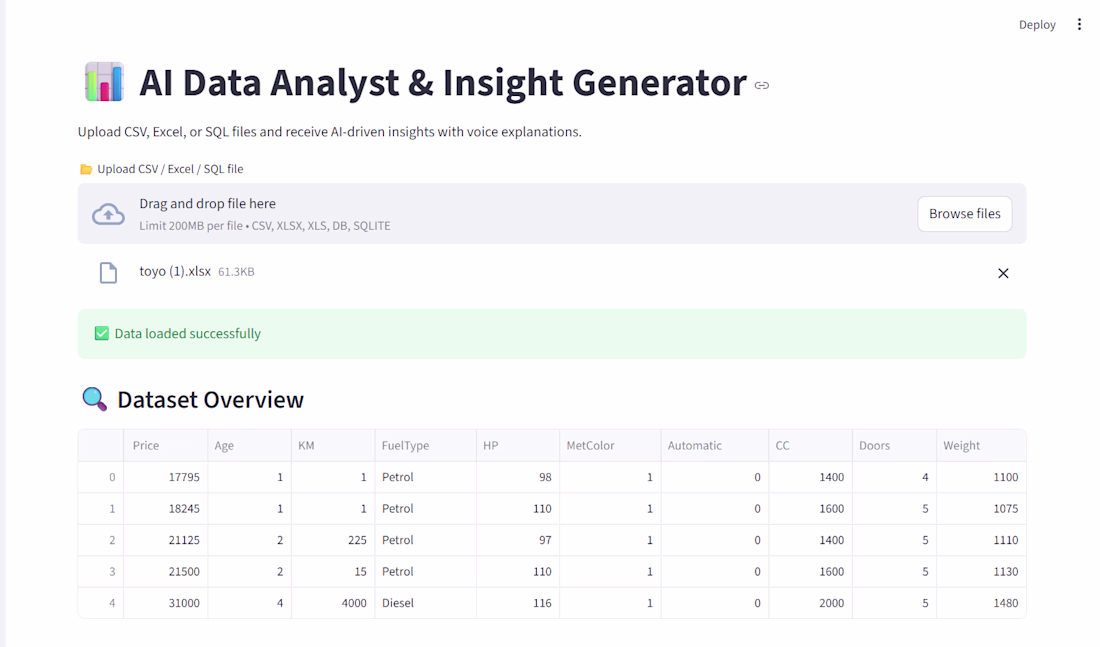This screenshot has height=647, width=1100.
Task: Click the green checkmark success icon
Action: (101, 334)
